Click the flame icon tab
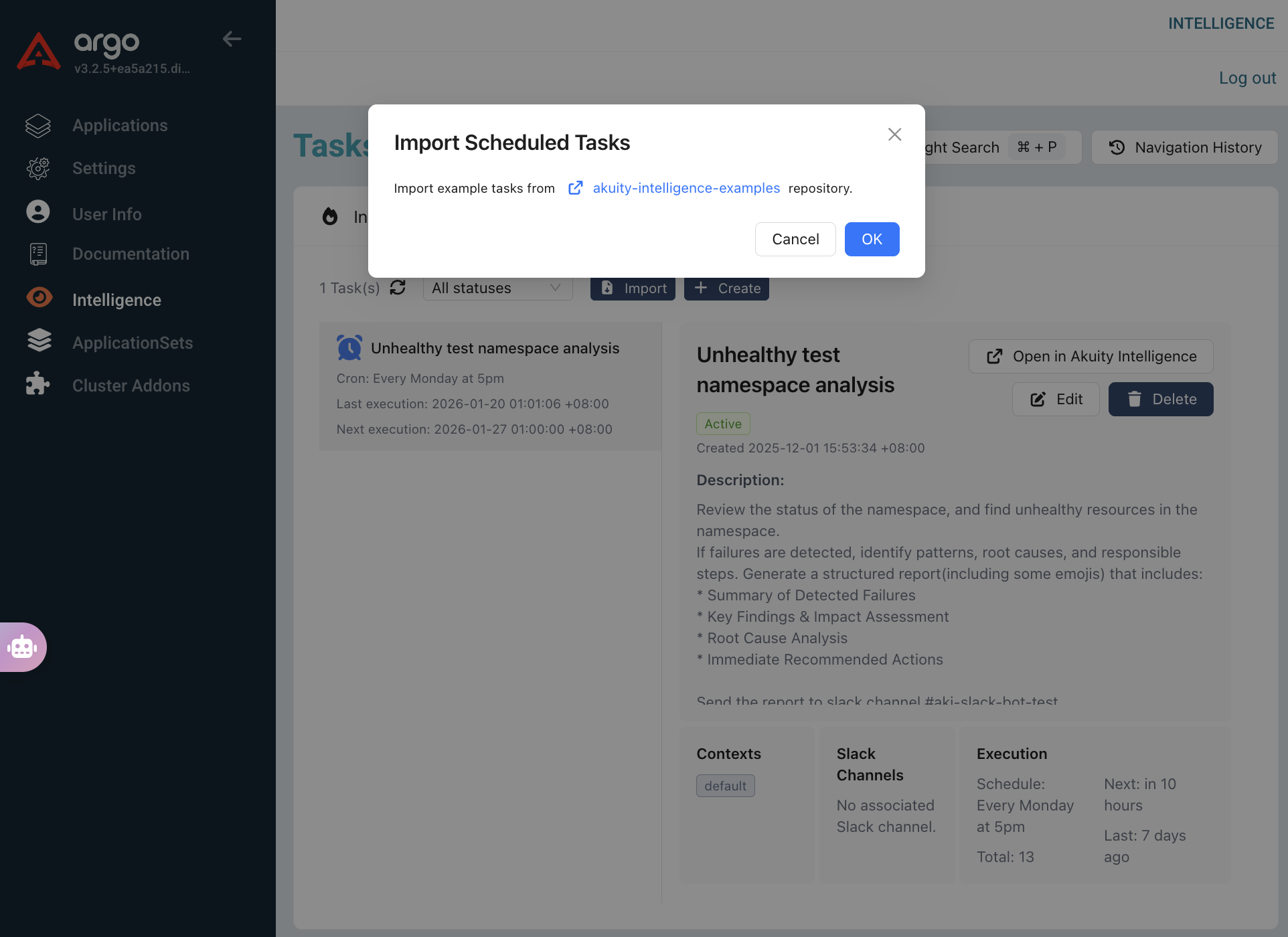1288x937 pixels. point(329,216)
